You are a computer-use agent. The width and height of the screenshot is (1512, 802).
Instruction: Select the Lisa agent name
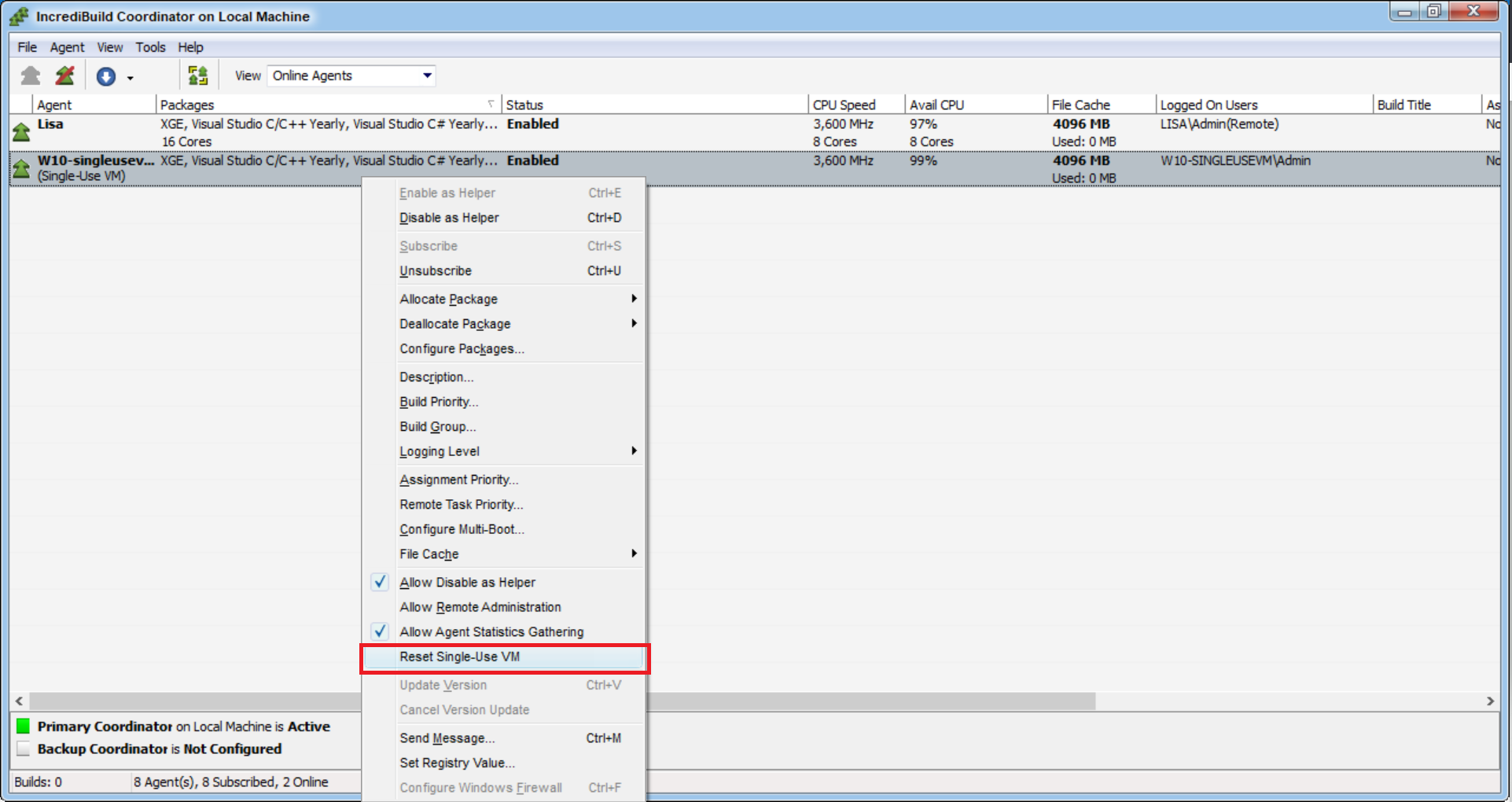pos(50,123)
